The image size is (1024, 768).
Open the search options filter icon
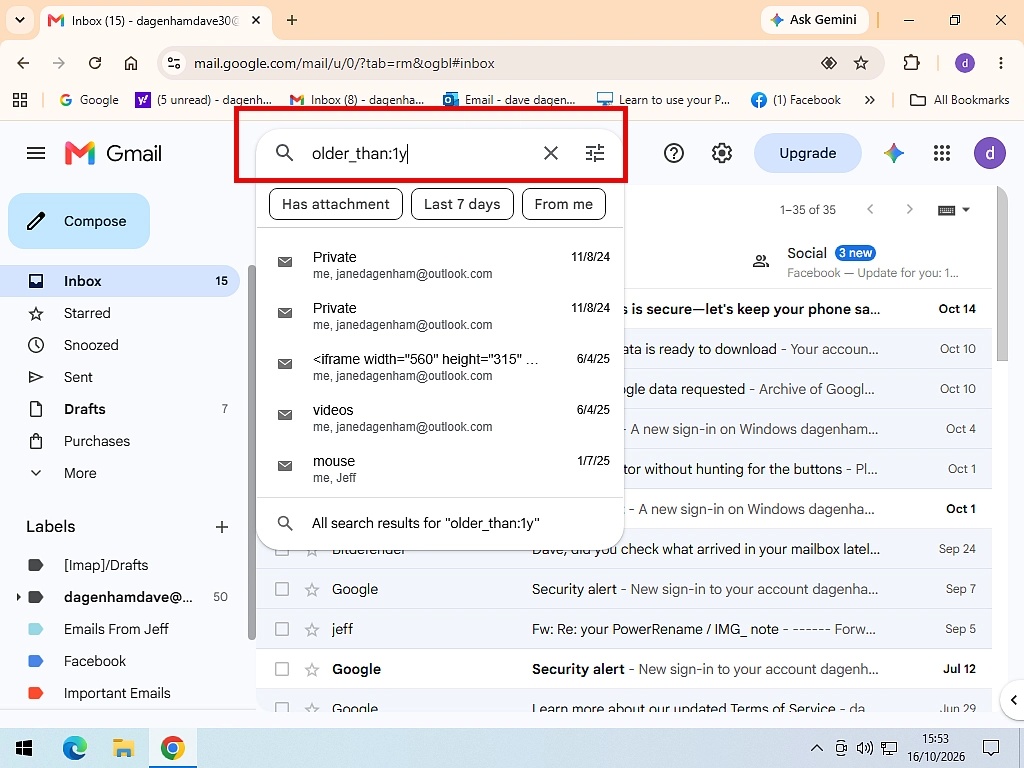tap(594, 153)
